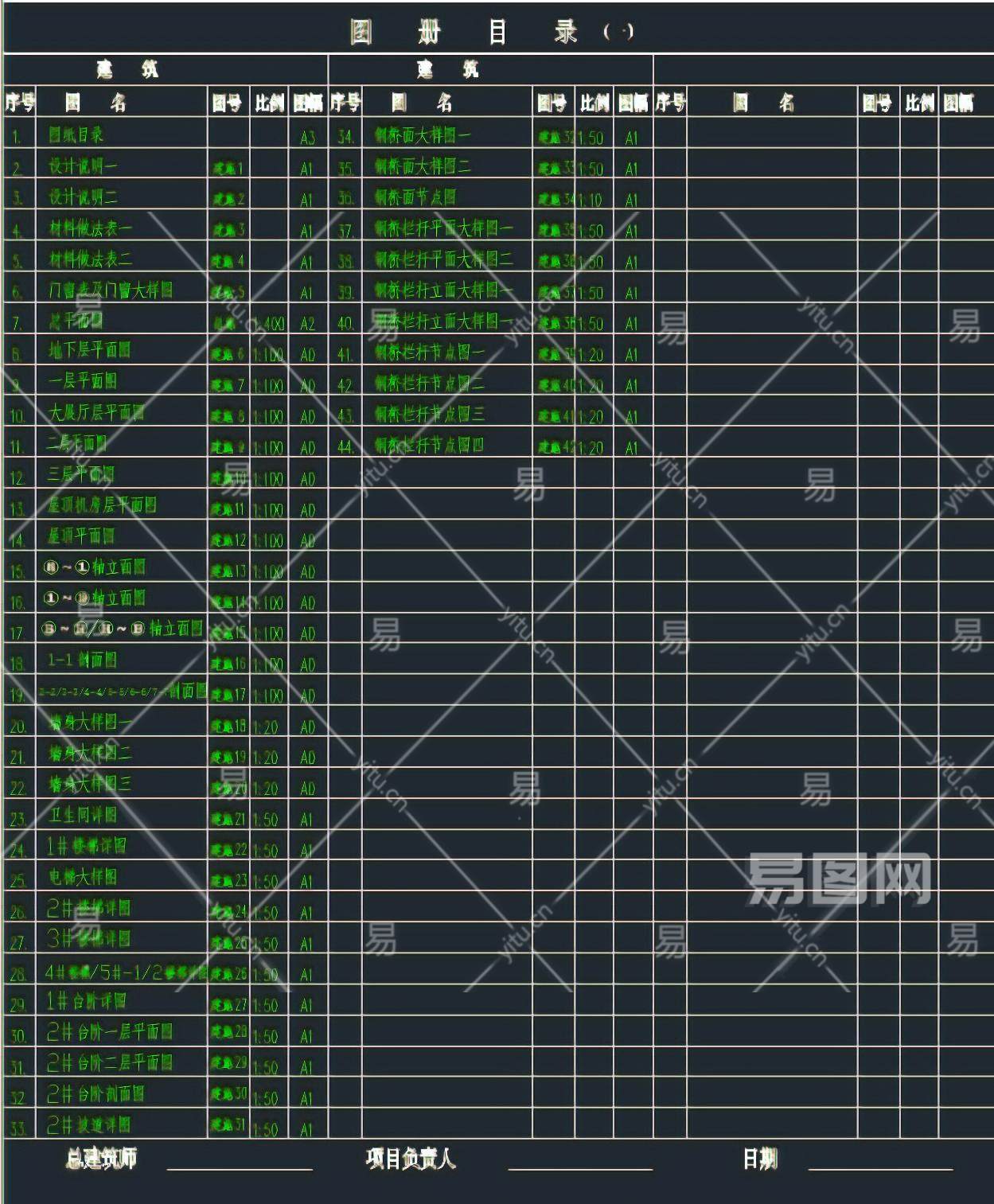Click the 电梯大样图 entry

pyautogui.click(x=83, y=877)
